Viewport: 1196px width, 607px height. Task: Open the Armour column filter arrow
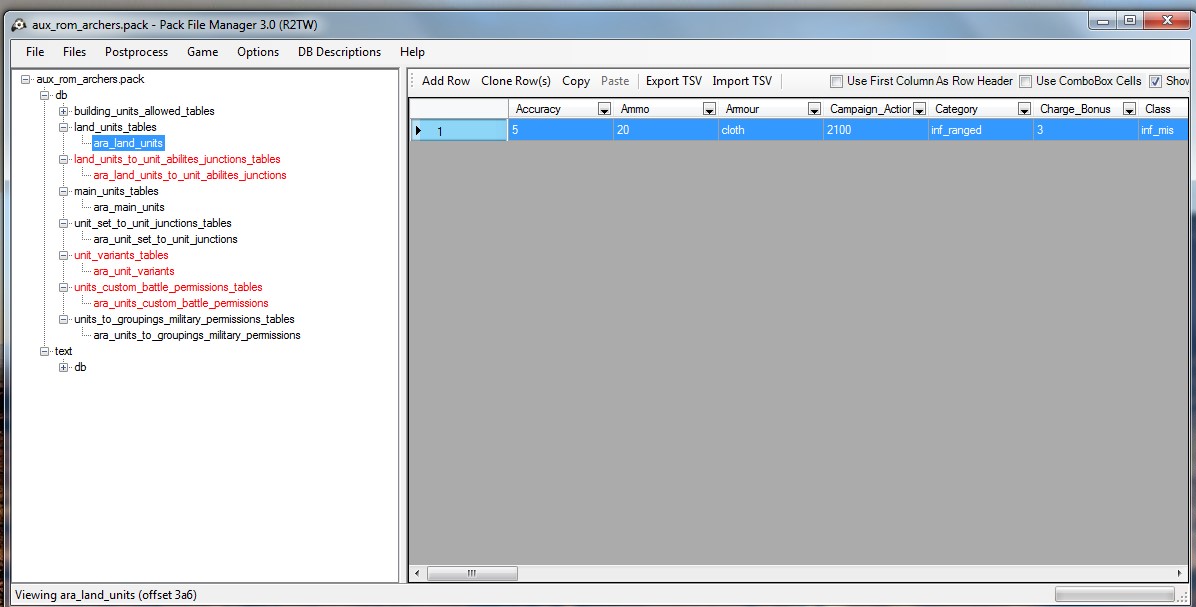point(814,109)
